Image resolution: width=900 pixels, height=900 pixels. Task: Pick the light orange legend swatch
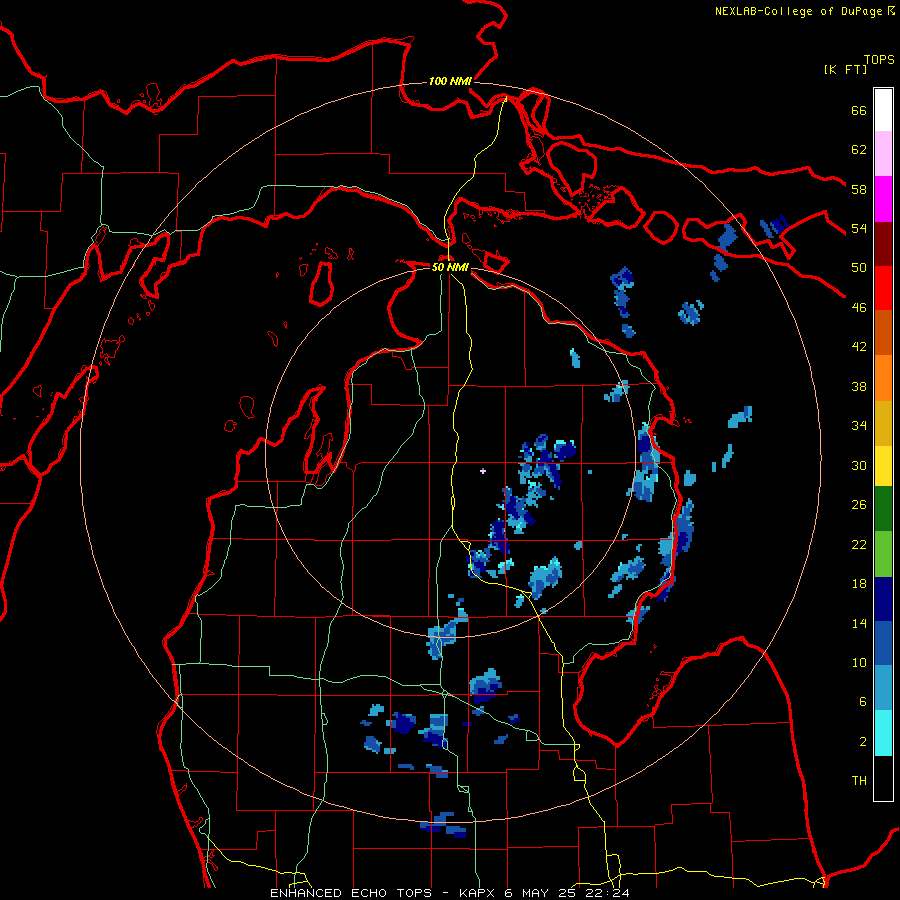(883, 378)
